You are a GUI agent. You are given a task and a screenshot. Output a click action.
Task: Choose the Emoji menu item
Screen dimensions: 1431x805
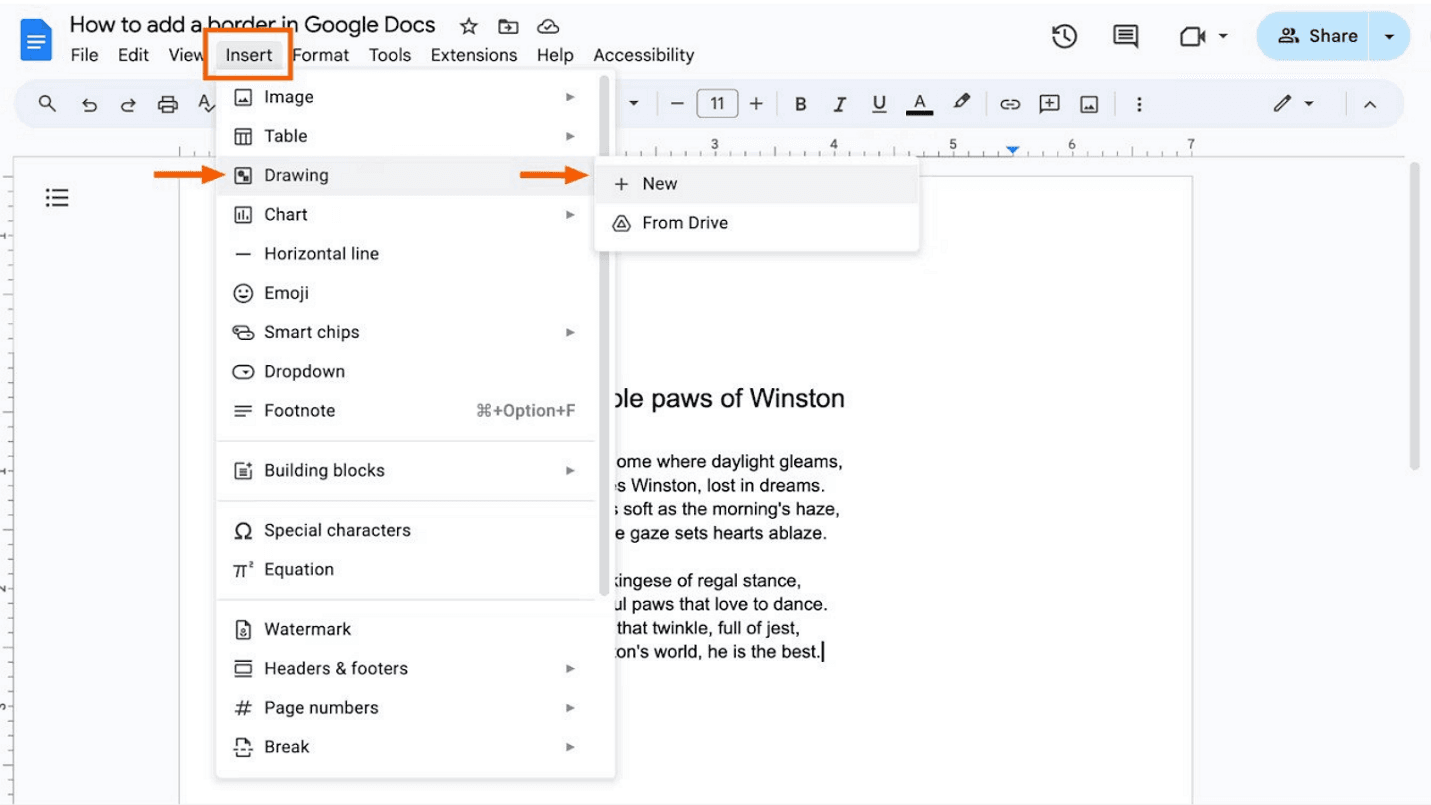click(x=406, y=293)
